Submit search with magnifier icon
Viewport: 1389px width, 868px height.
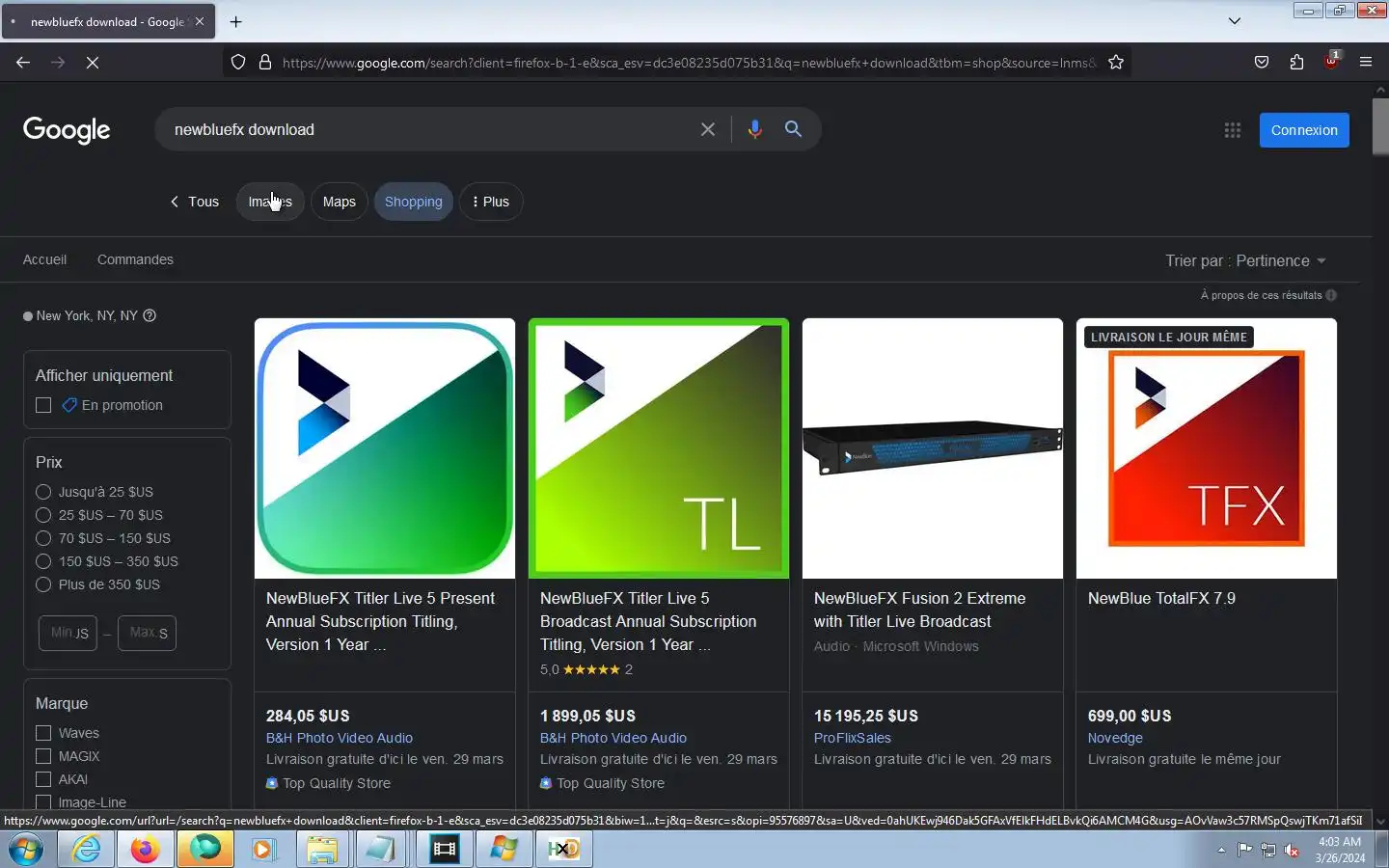[793, 129]
